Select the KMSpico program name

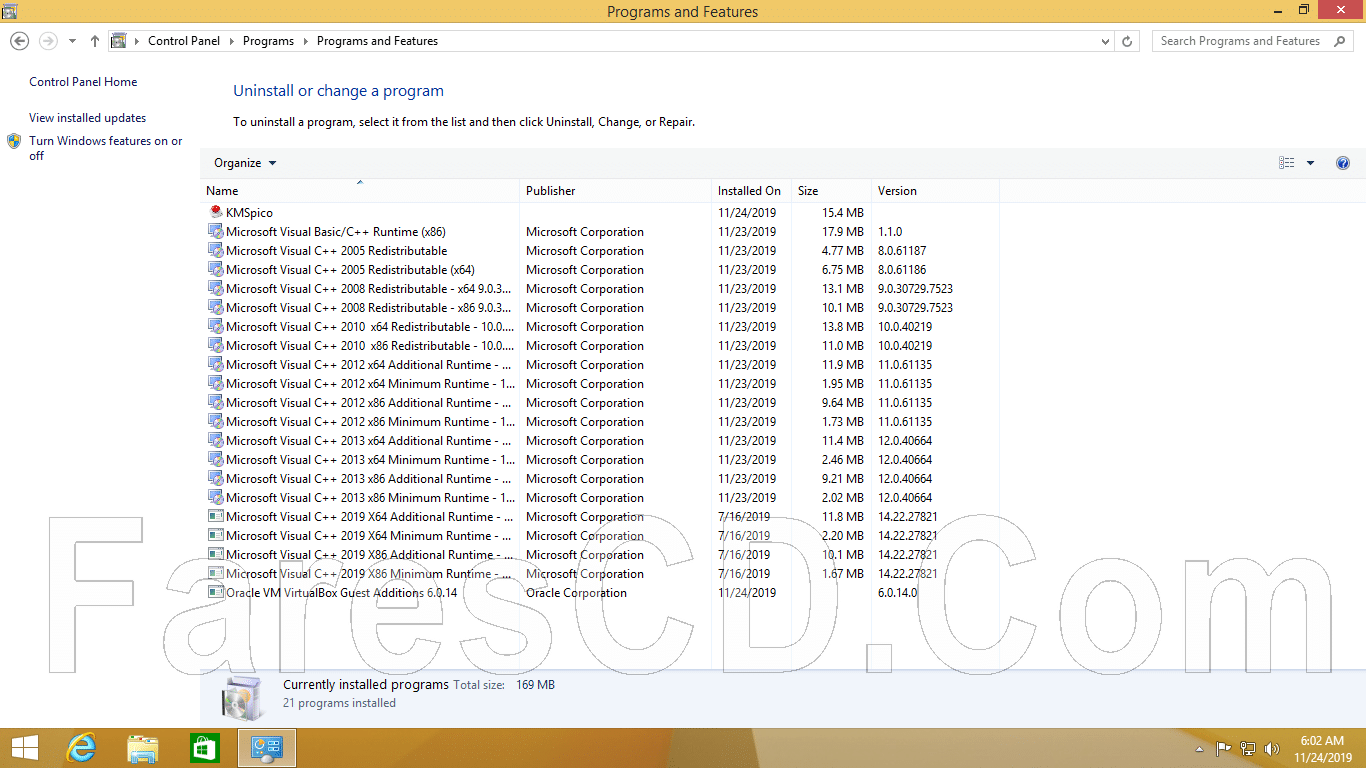pyautogui.click(x=249, y=213)
